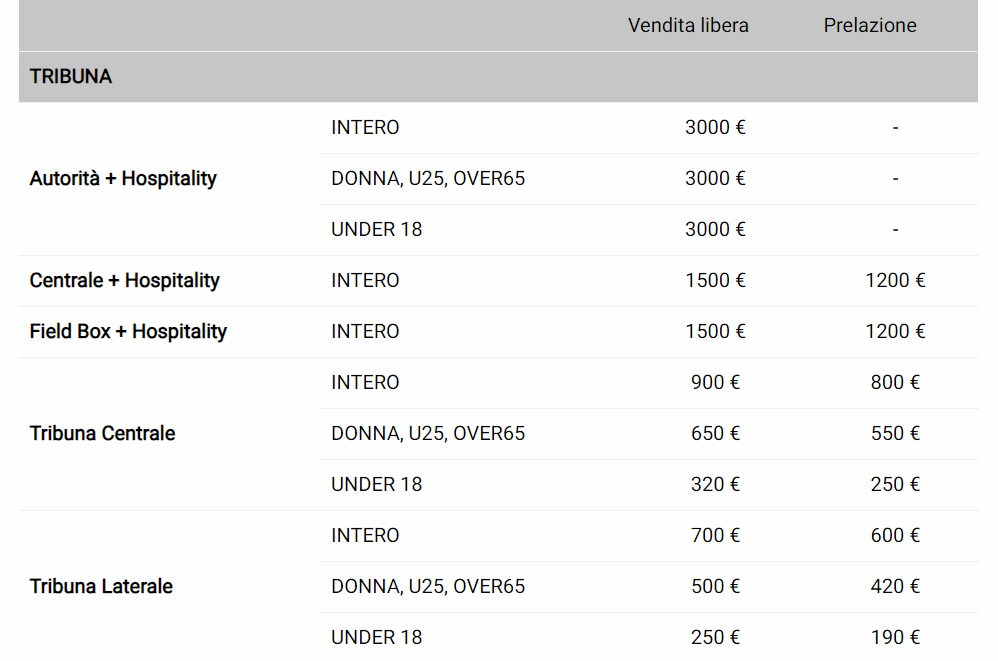Click the Field Box + Hospitality label
Viewport: 998px width, 661px height.
128,331
